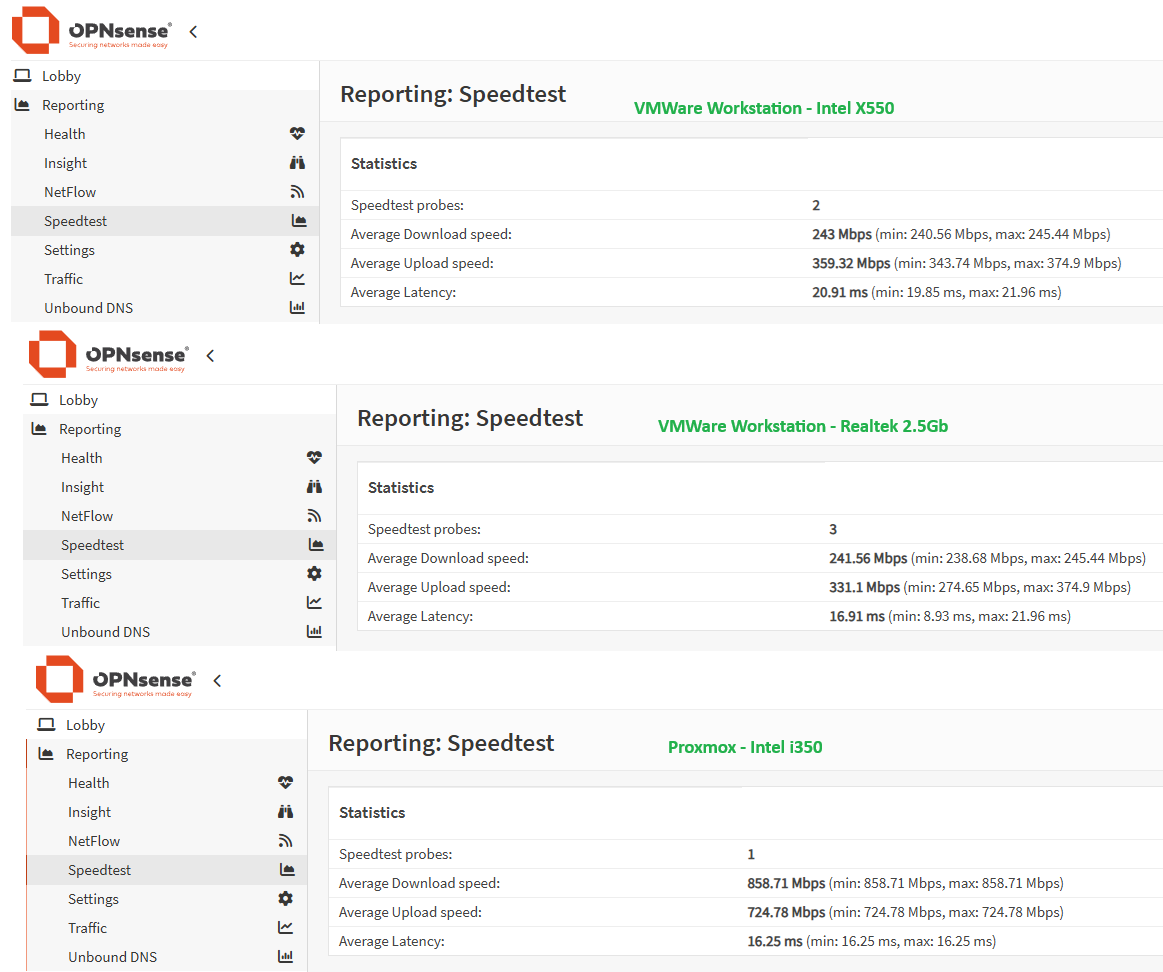The image size is (1163, 972).
Task: Open Health heart icon in Realtek 2.5Gb panel
Action: coord(314,458)
